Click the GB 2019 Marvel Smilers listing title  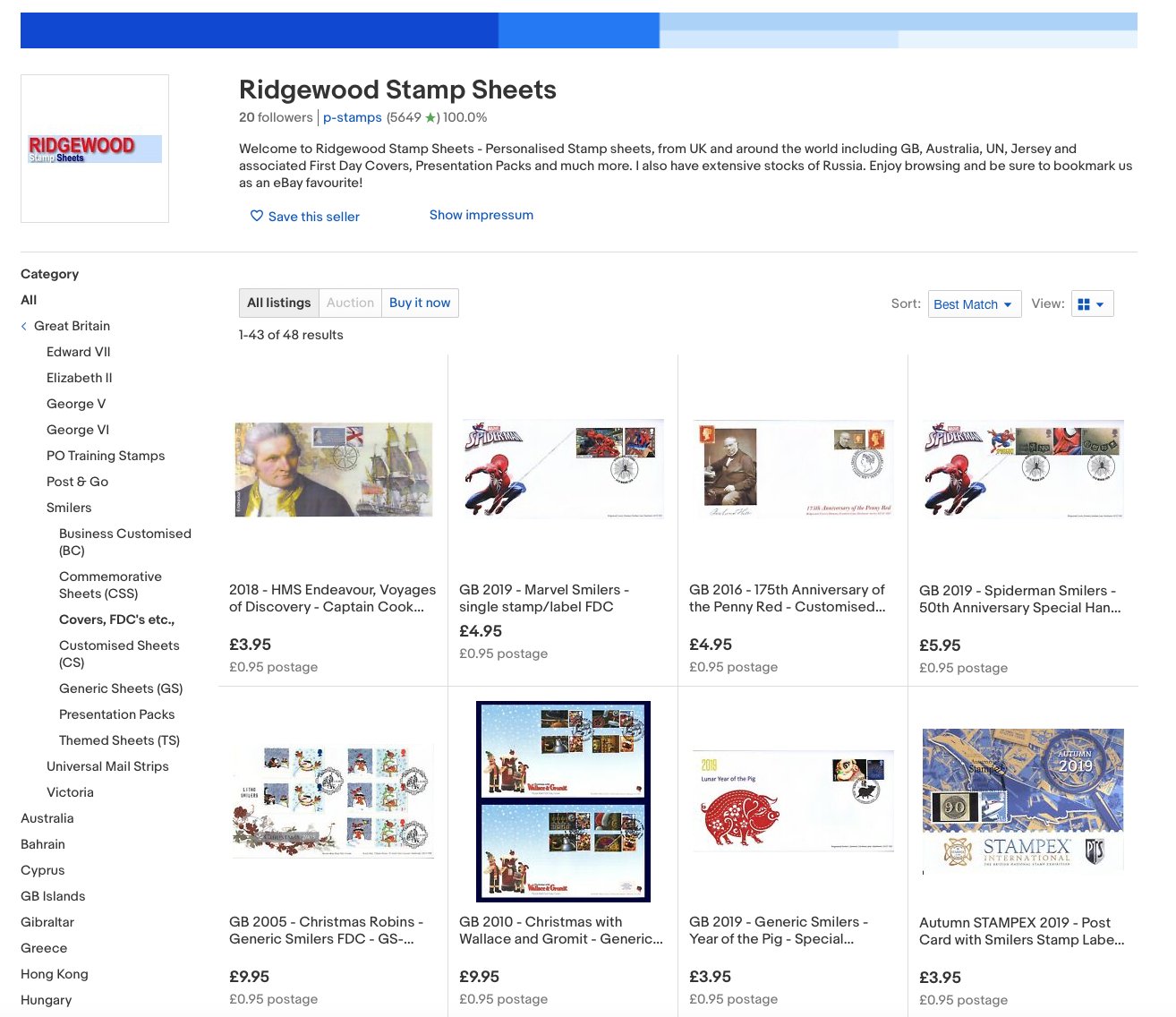[544, 598]
